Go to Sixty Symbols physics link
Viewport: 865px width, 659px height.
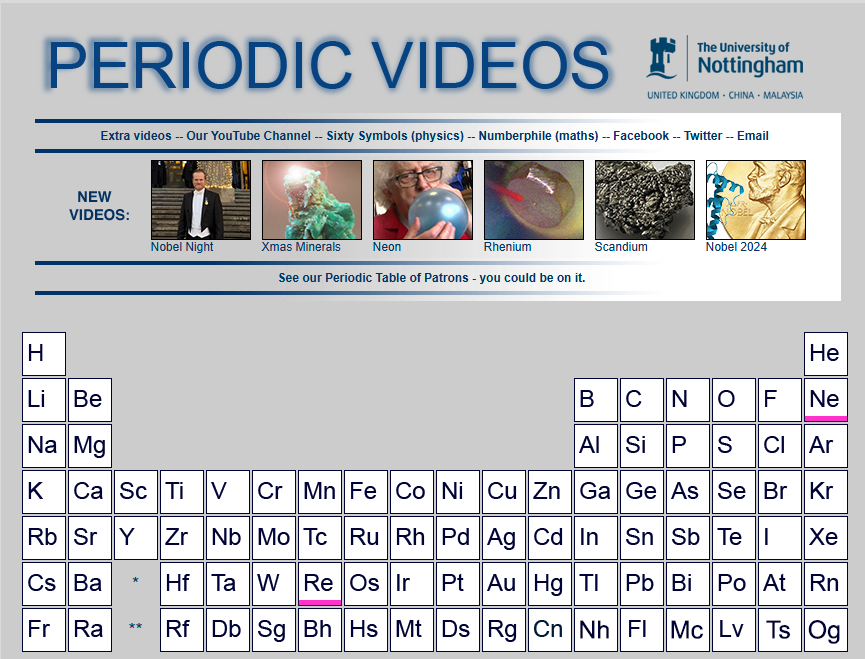(x=395, y=136)
